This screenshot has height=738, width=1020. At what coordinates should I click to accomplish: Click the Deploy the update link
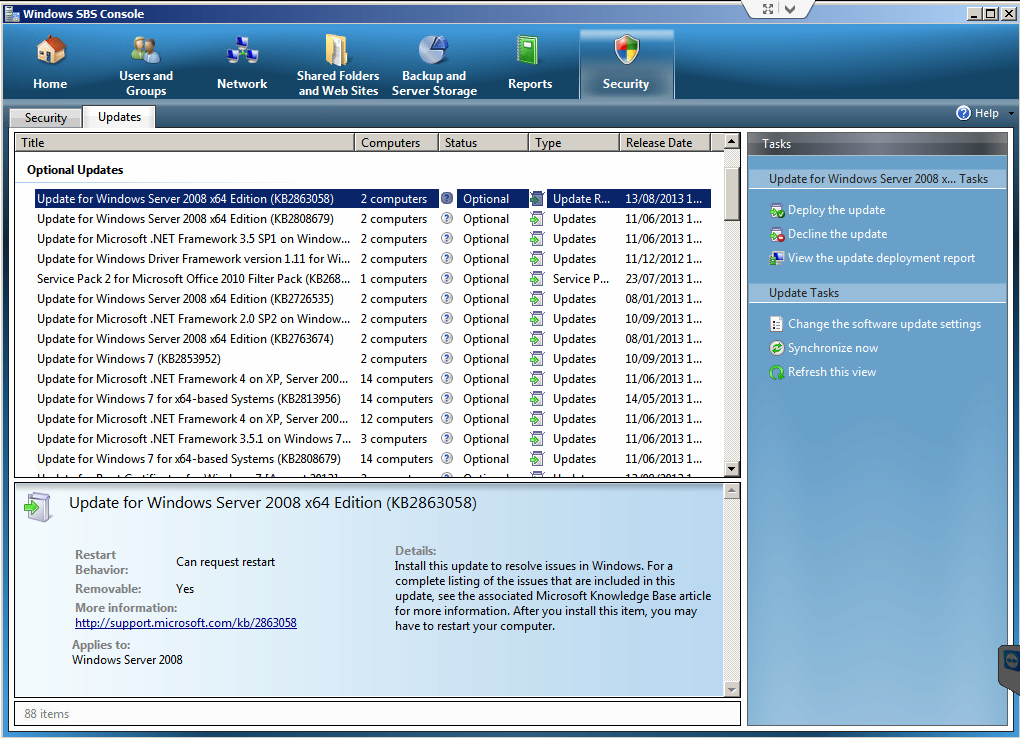[837, 210]
